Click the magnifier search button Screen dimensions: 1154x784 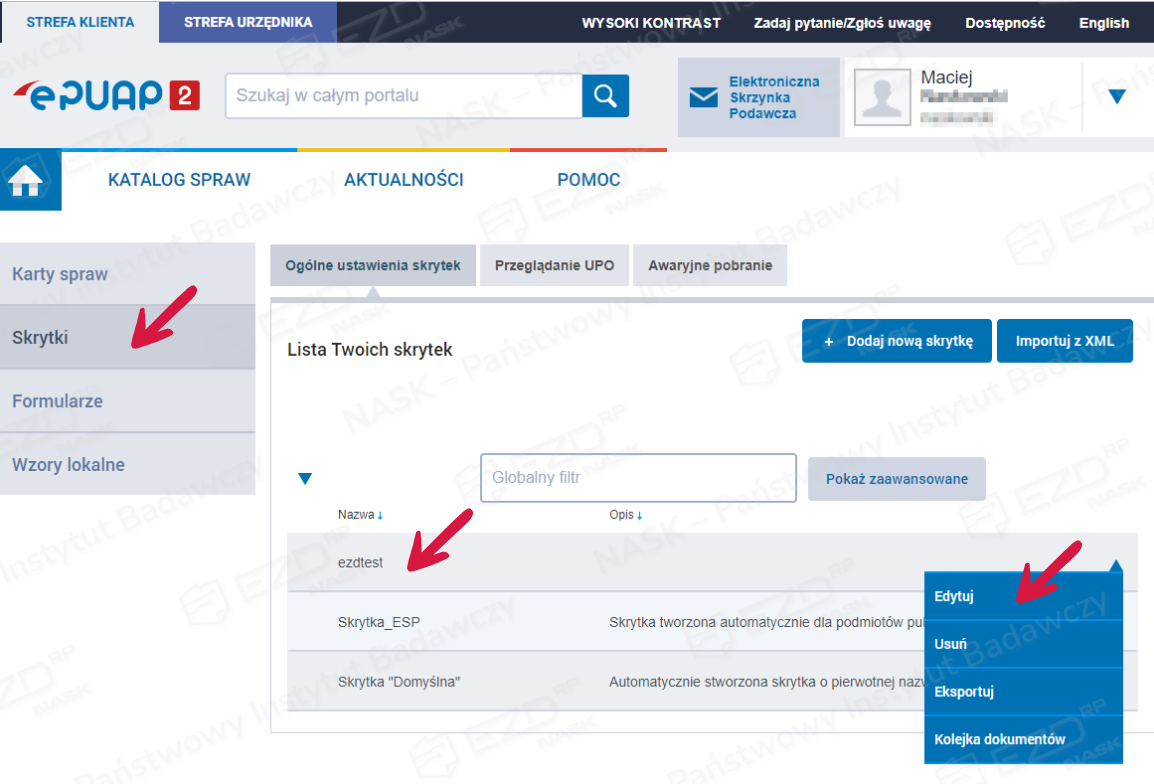click(x=605, y=96)
